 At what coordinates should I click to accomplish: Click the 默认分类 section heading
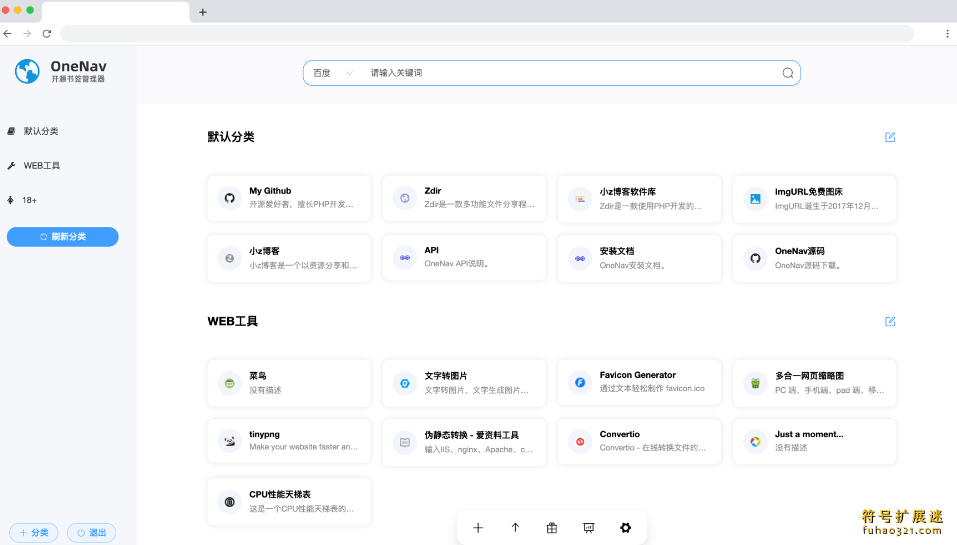[231, 137]
